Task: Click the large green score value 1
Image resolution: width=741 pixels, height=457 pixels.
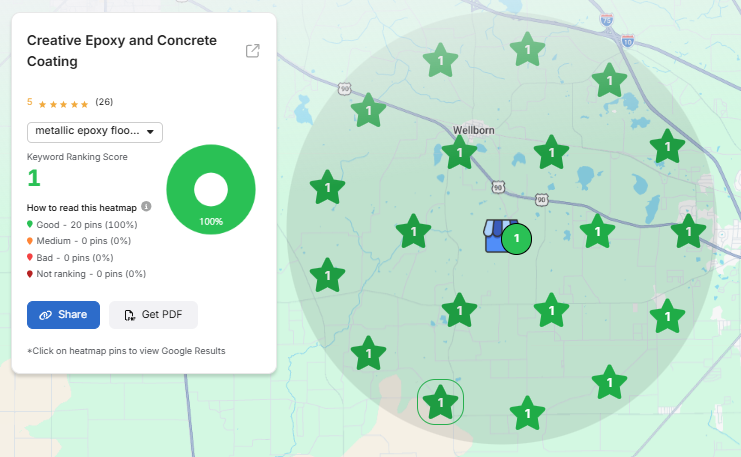Action: [34, 178]
